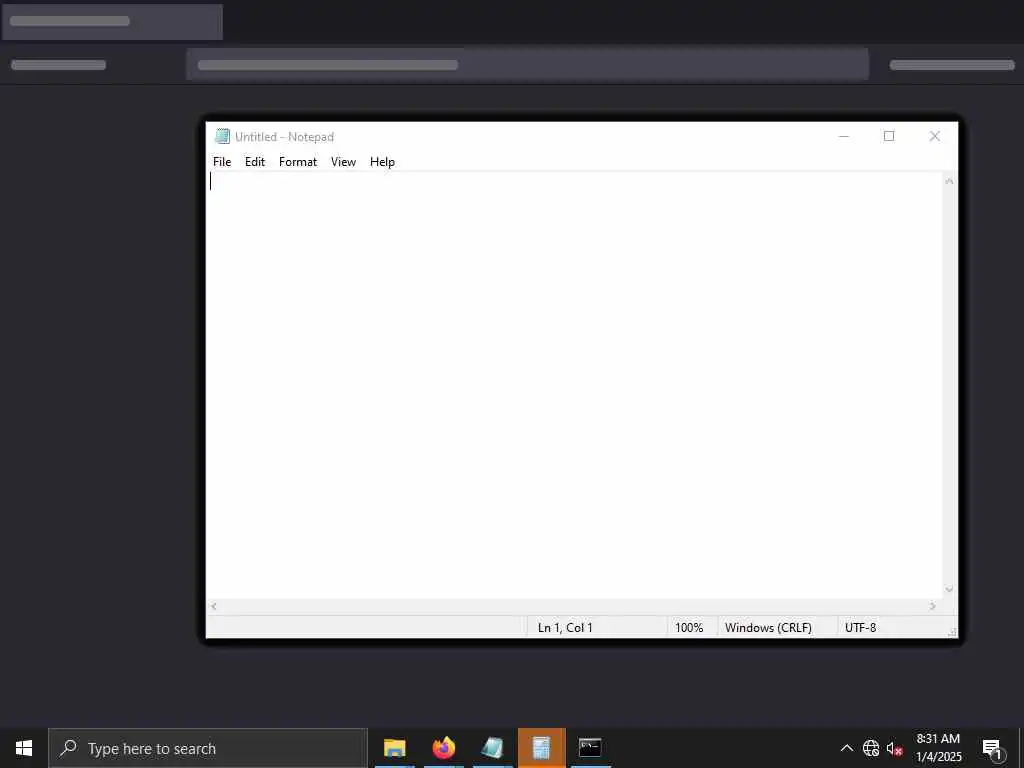This screenshot has height=768, width=1024.
Task: Click inside the Notepad text area
Action: (x=574, y=385)
